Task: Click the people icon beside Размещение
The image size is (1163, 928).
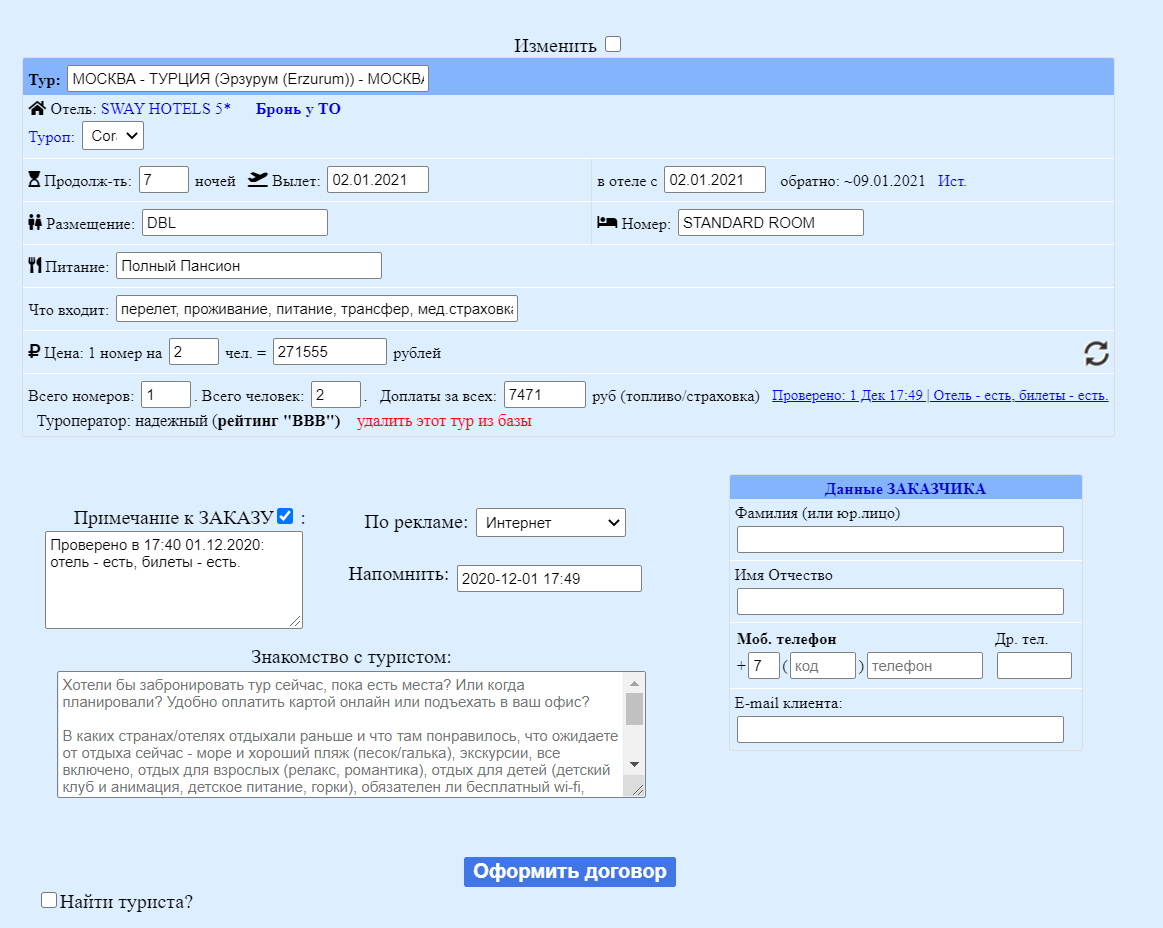Action: (x=35, y=222)
